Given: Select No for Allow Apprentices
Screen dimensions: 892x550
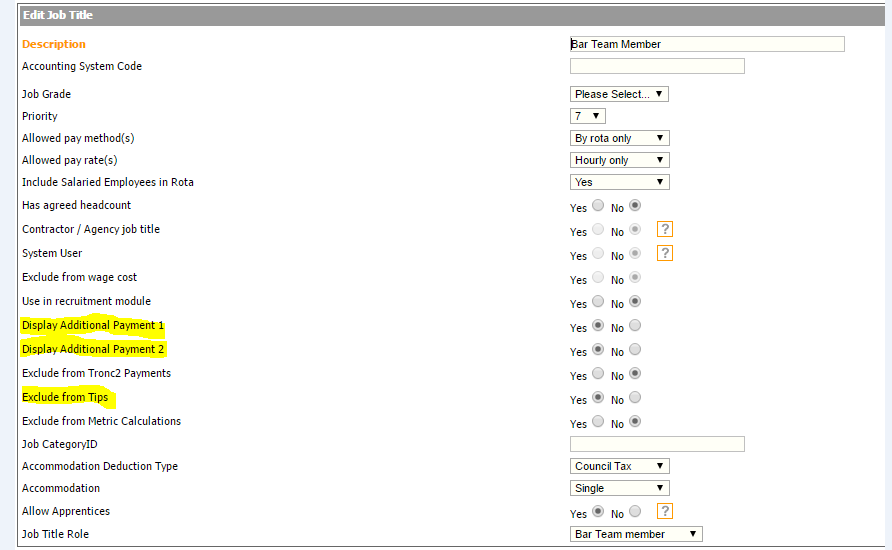Looking at the screenshot, I should pyautogui.click(x=635, y=512).
